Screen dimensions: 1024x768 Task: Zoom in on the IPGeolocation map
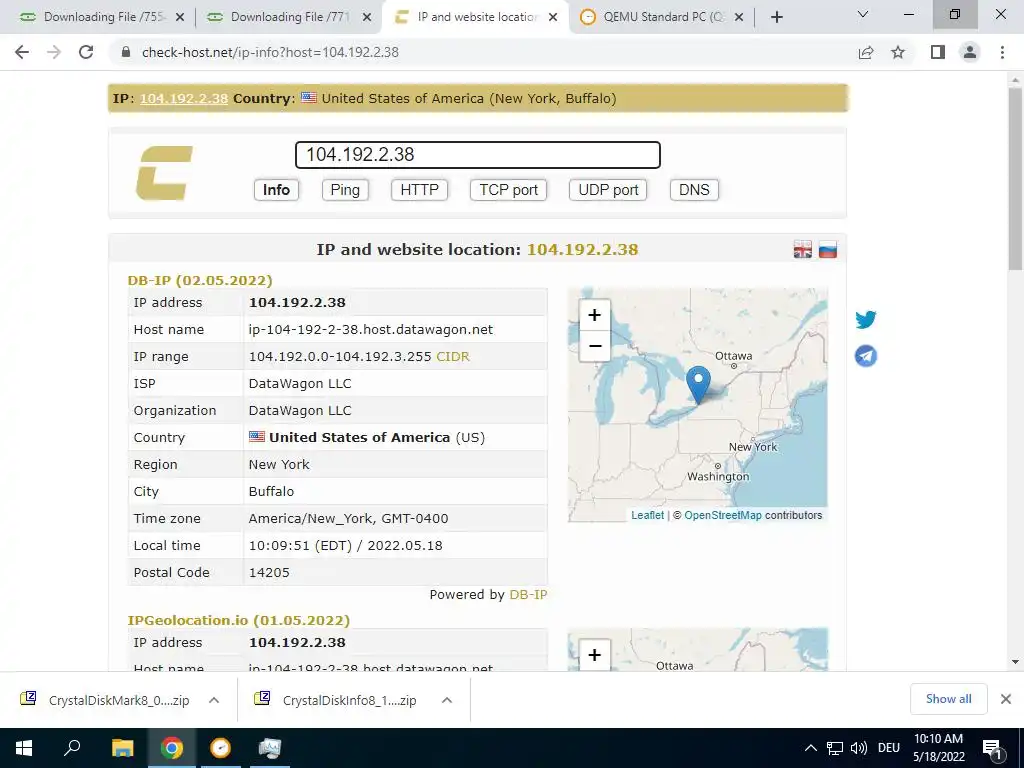click(594, 654)
